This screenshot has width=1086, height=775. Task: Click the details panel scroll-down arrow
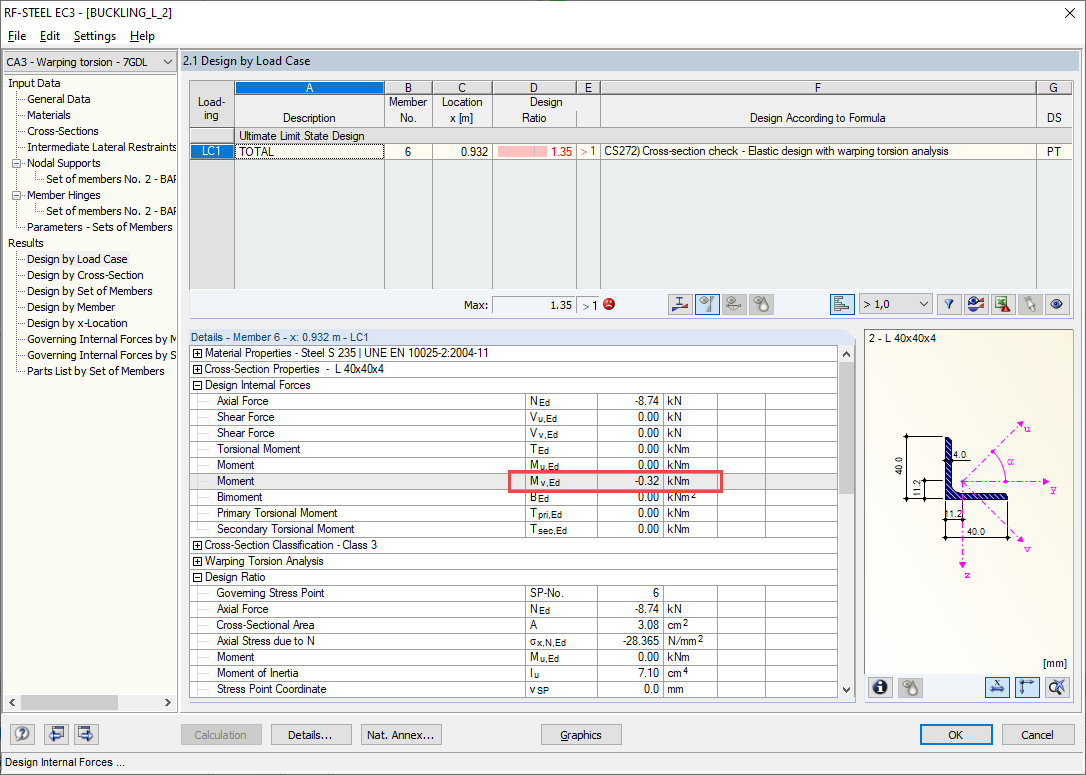pos(846,690)
